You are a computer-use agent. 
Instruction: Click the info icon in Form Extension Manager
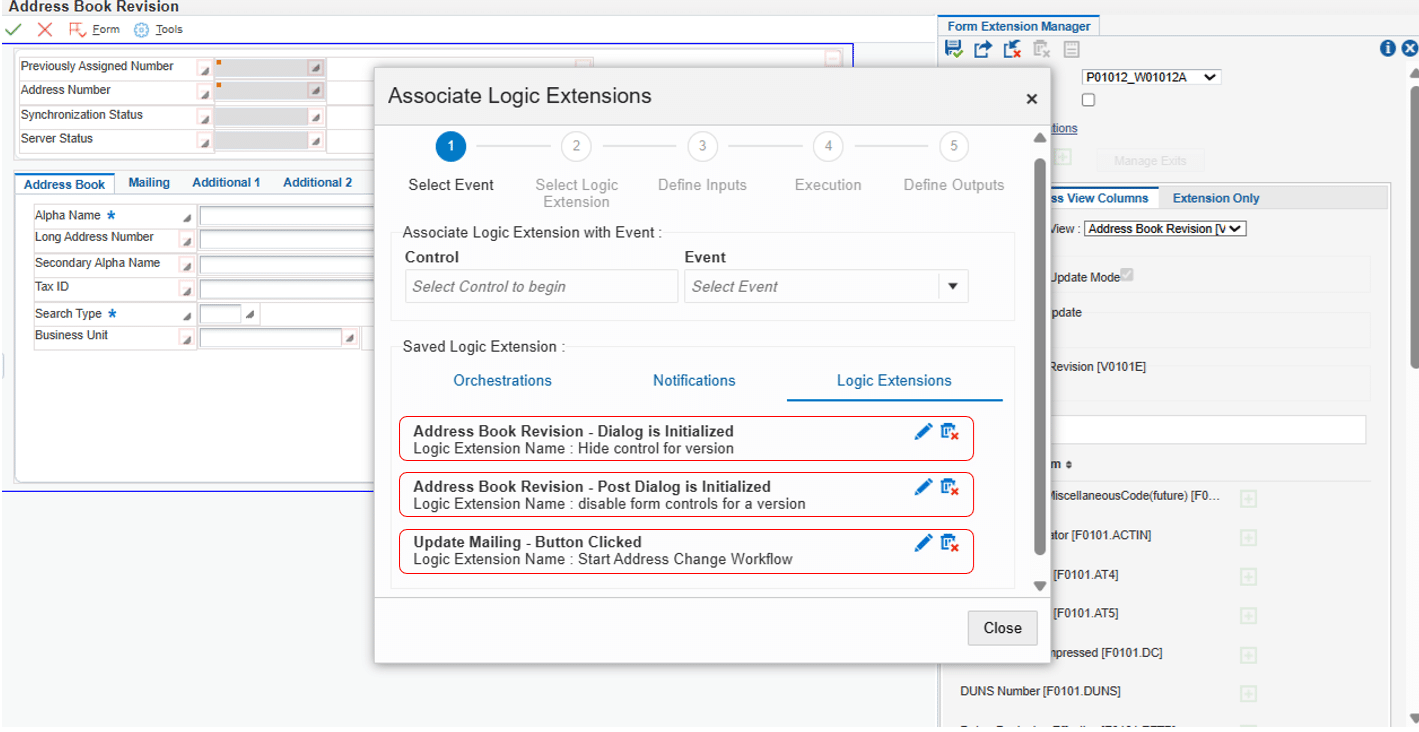pyautogui.click(x=1387, y=49)
